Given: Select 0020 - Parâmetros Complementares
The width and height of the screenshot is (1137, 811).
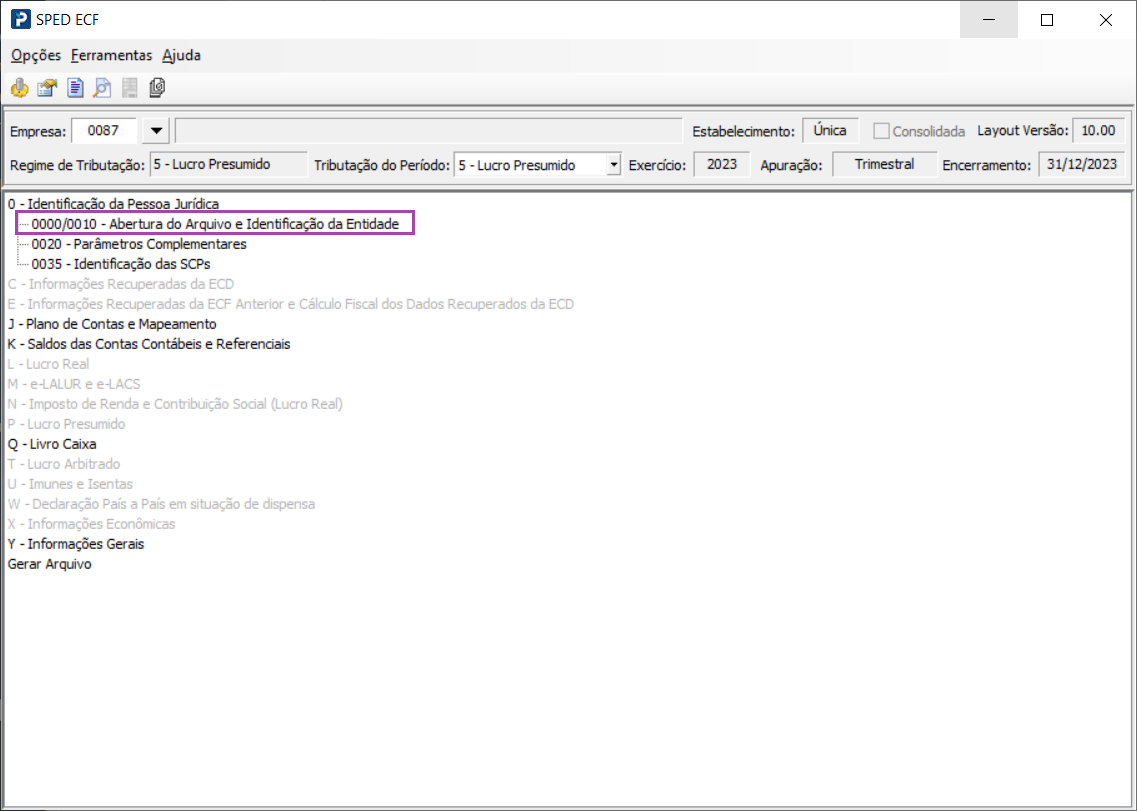Looking at the screenshot, I should pos(139,244).
